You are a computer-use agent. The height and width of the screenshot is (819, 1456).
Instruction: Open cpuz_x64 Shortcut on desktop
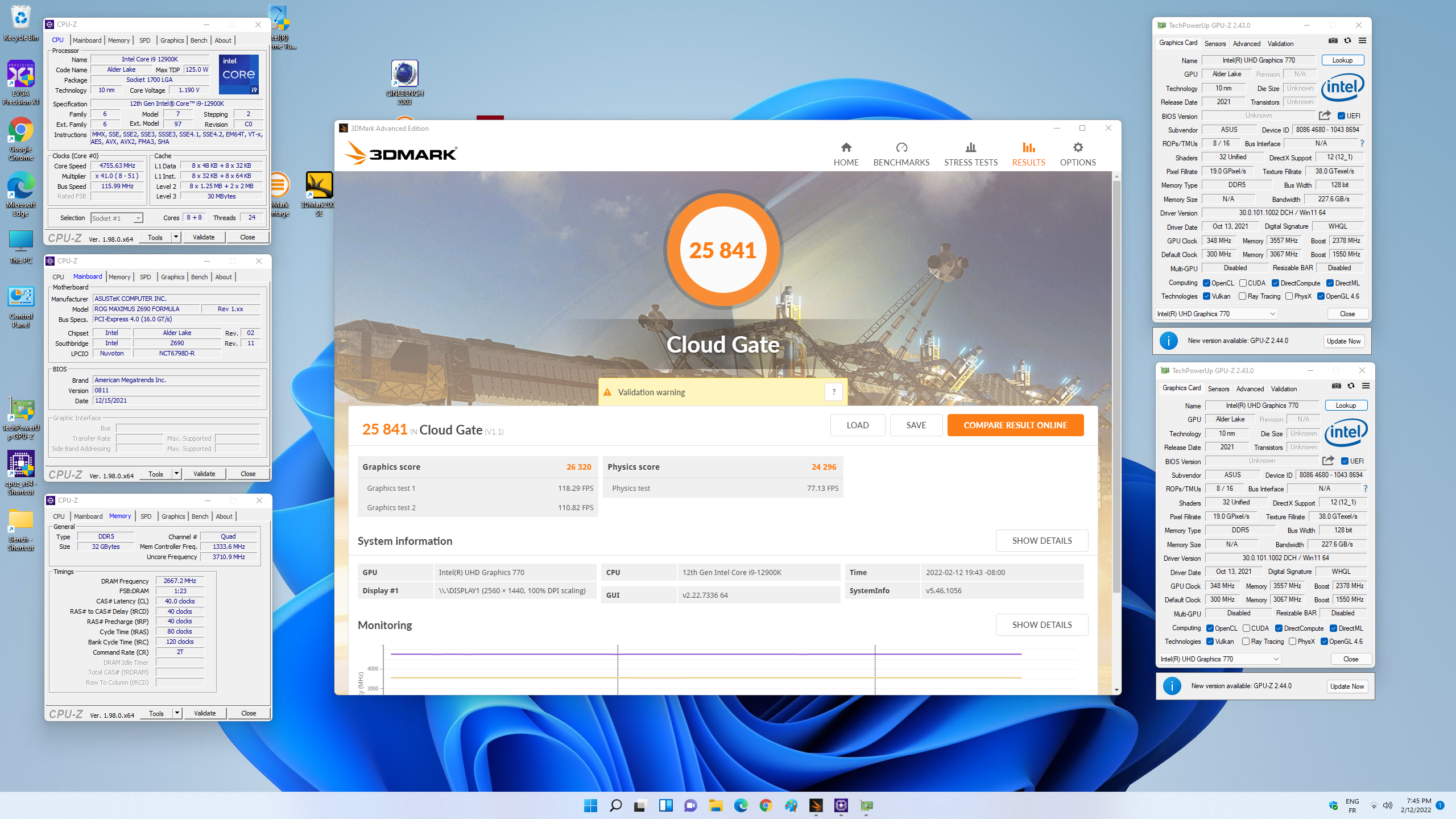[21, 473]
